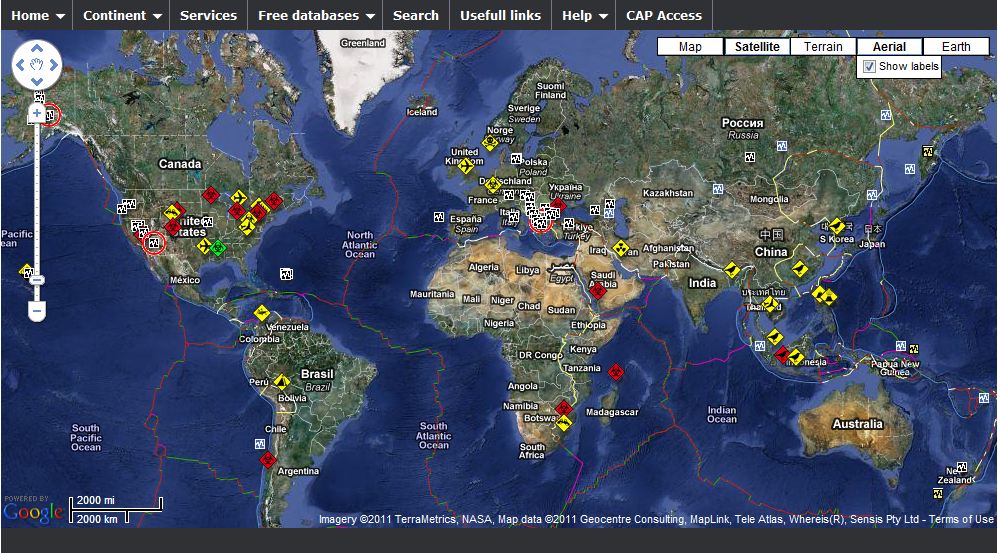Viewport: 998px width, 553px height.
Task: Click the zoom in plus button
Action: [37, 114]
